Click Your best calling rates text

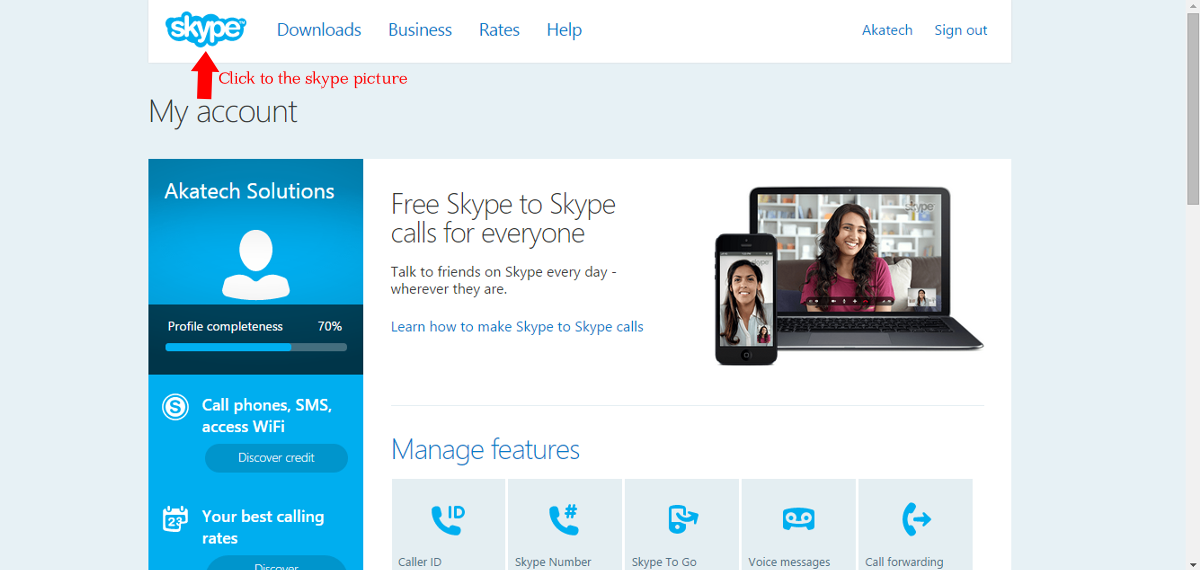coord(263,527)
